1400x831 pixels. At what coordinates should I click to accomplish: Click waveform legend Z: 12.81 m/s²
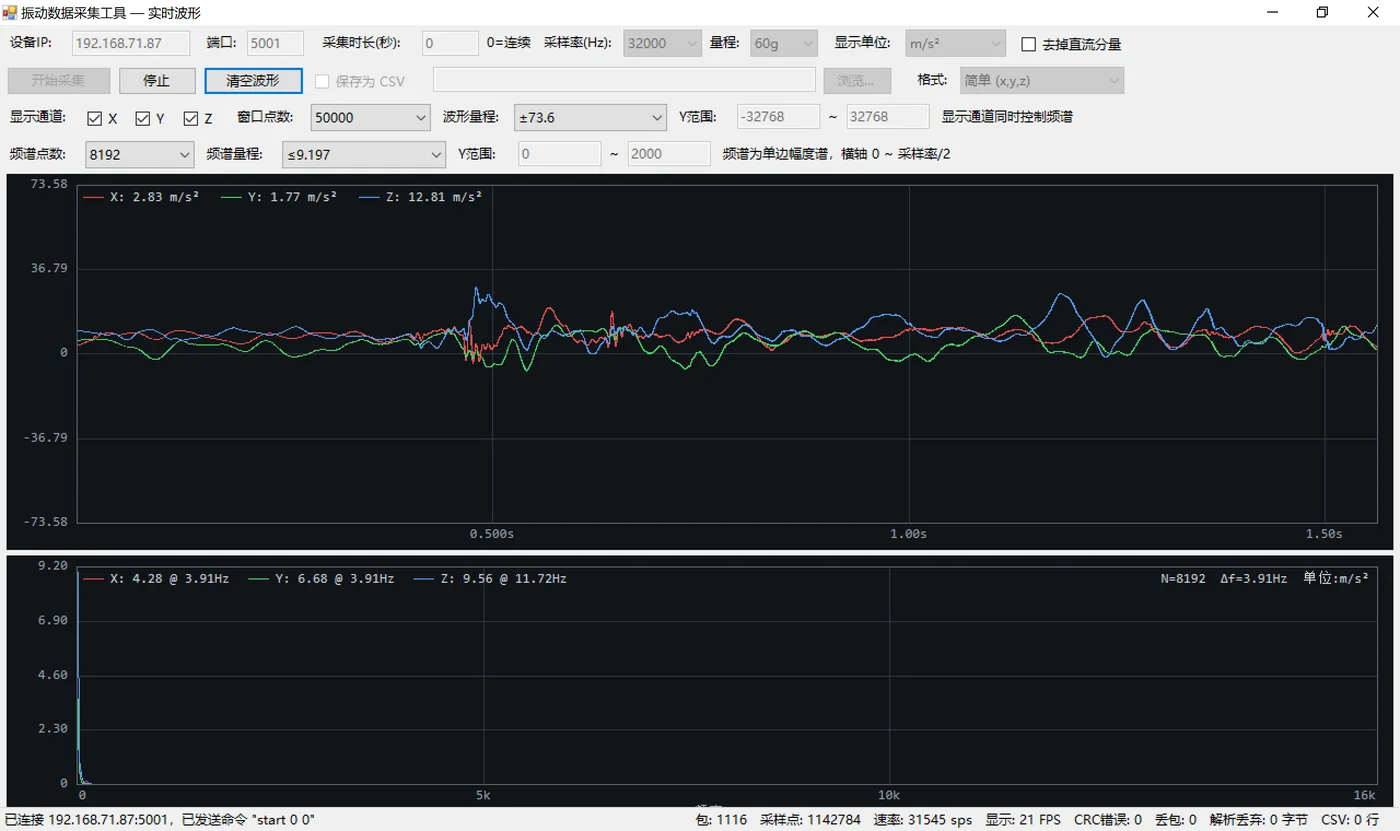(x=420, y=197)
